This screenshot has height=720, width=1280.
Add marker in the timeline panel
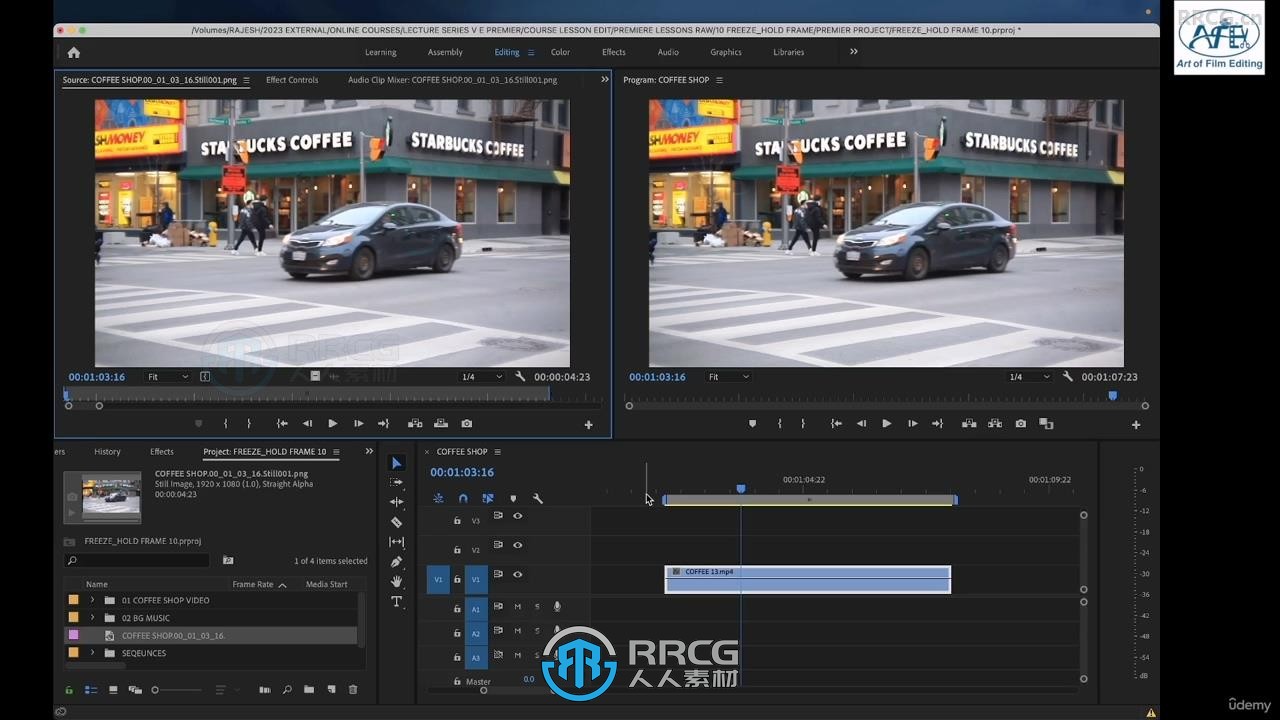pos(513,498)
